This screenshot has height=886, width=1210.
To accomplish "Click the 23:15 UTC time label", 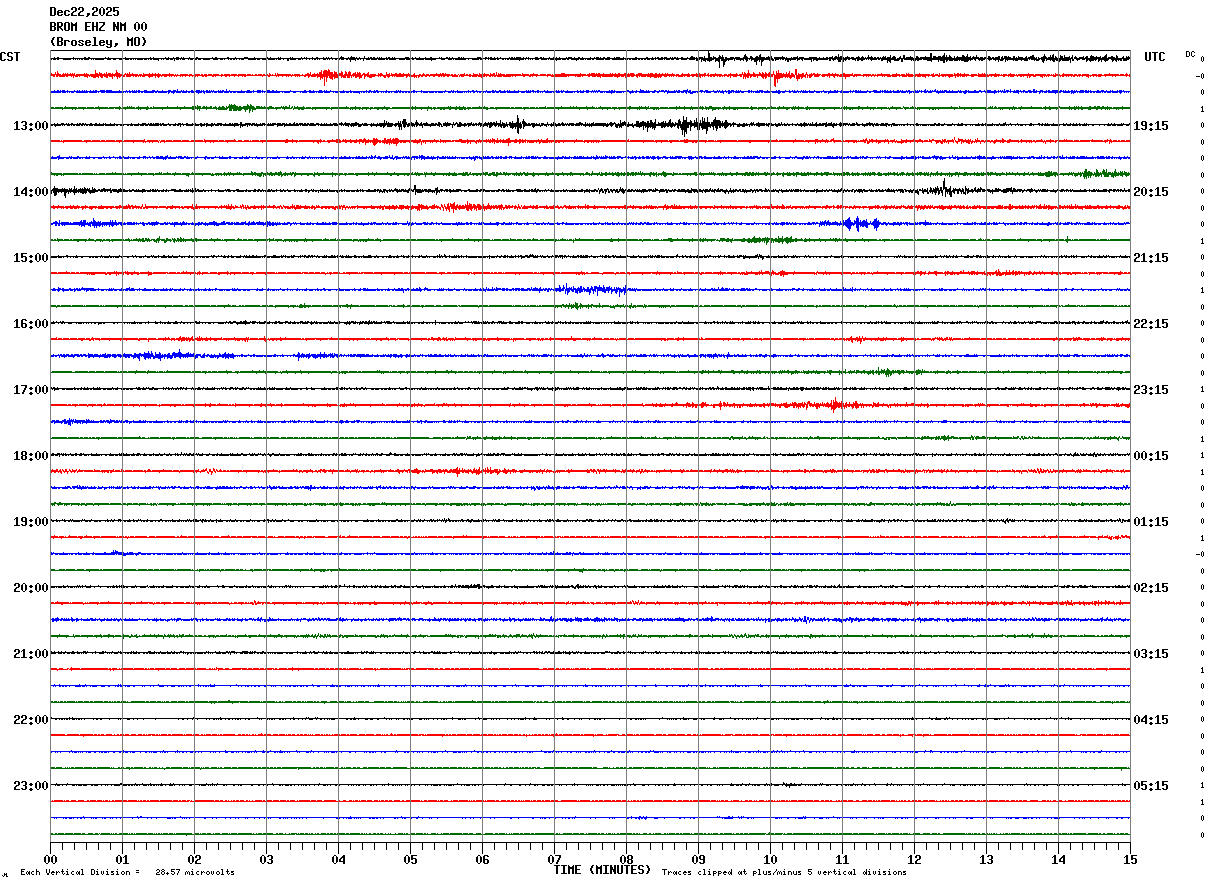I will pyautogui.click(x=1151, y=390).
